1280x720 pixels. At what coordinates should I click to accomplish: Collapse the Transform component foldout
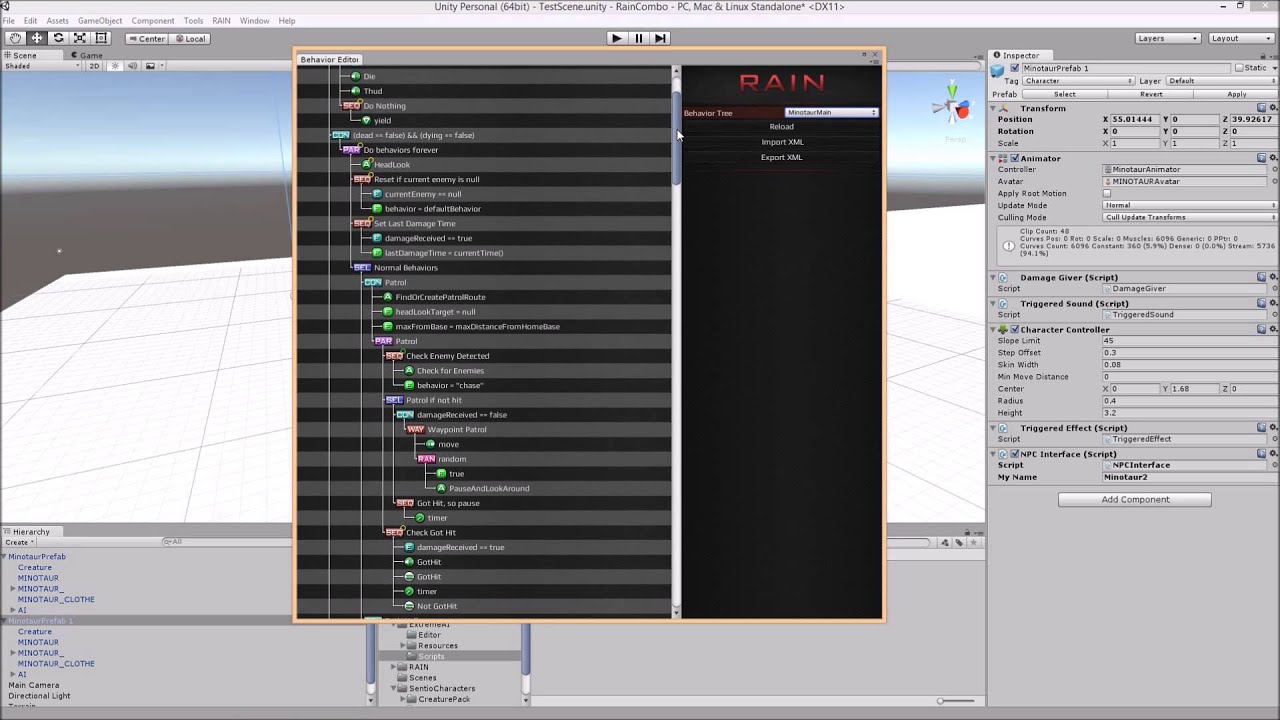tap(994, 108)
